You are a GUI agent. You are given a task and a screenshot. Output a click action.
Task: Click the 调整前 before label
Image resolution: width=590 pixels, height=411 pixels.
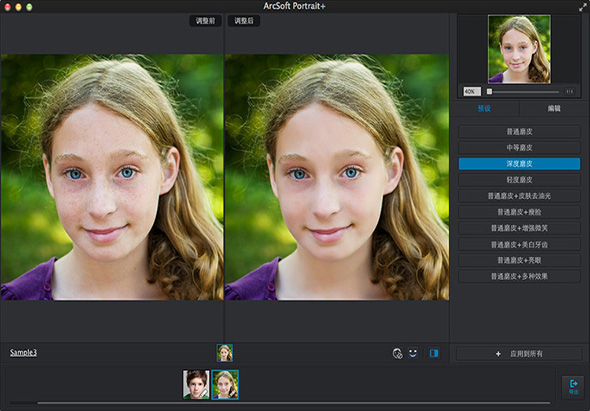click(x=205, y=21)
